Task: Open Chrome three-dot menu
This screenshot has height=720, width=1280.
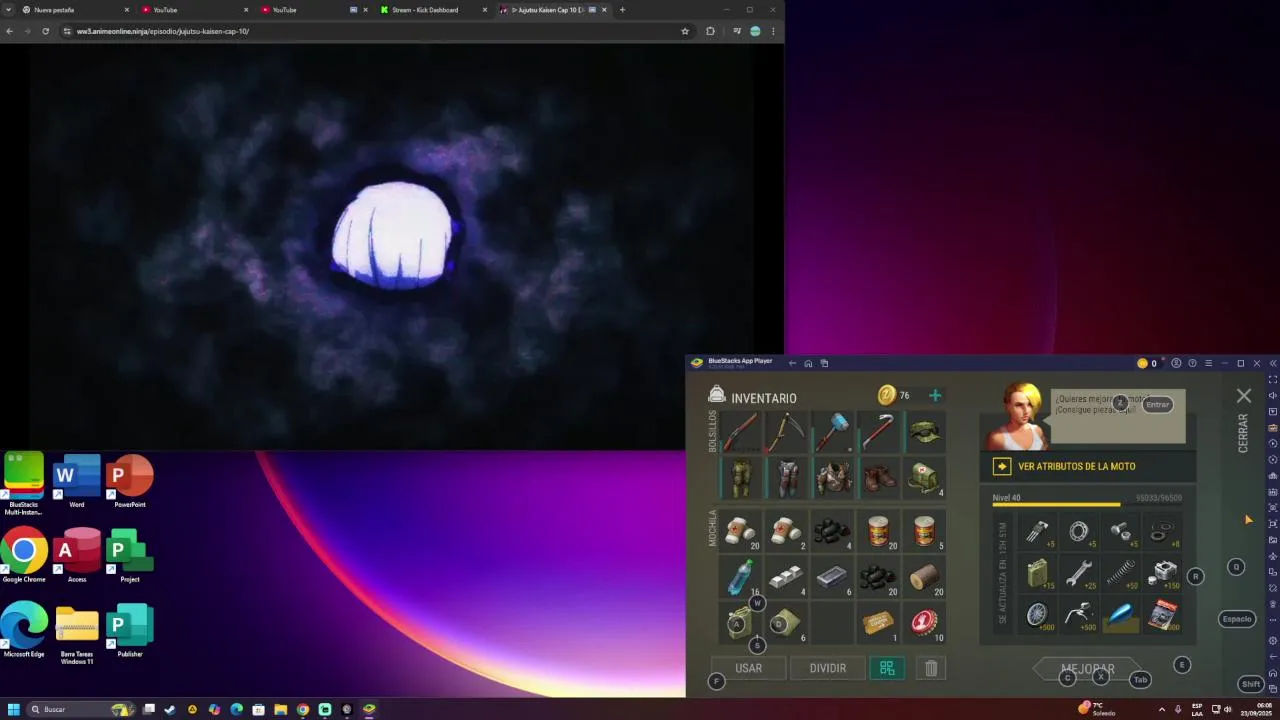Action: pos(773,31)
